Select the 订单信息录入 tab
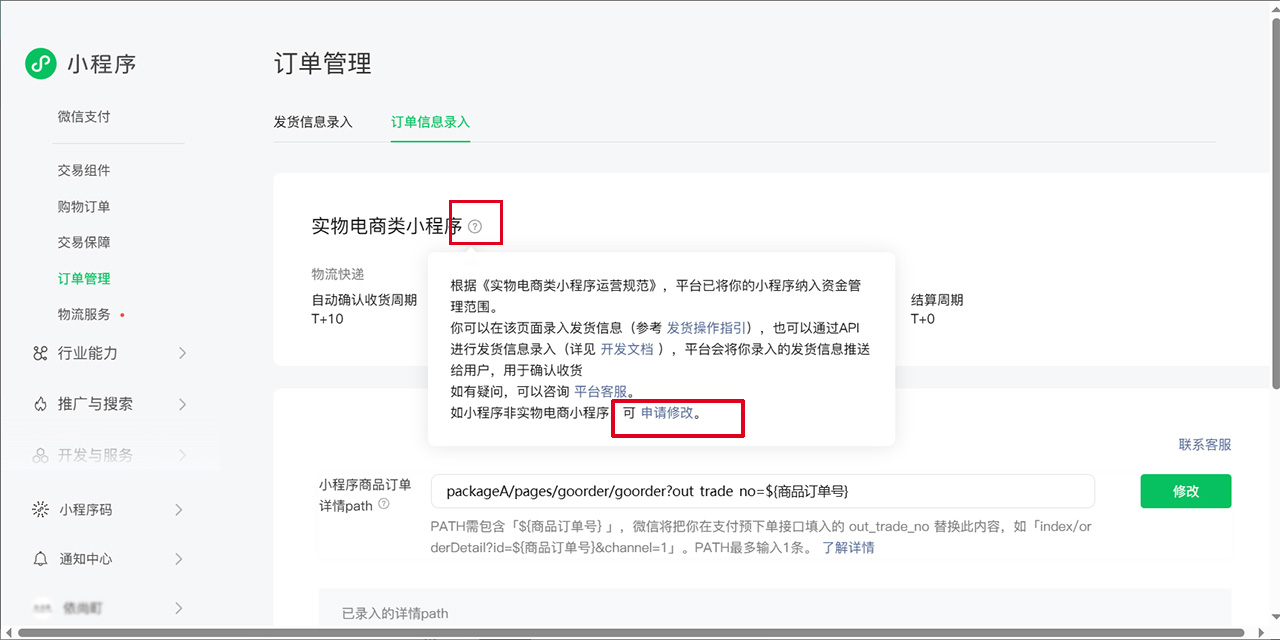The width and height of the screenshot is (1280, 640). tap(430, 122)
